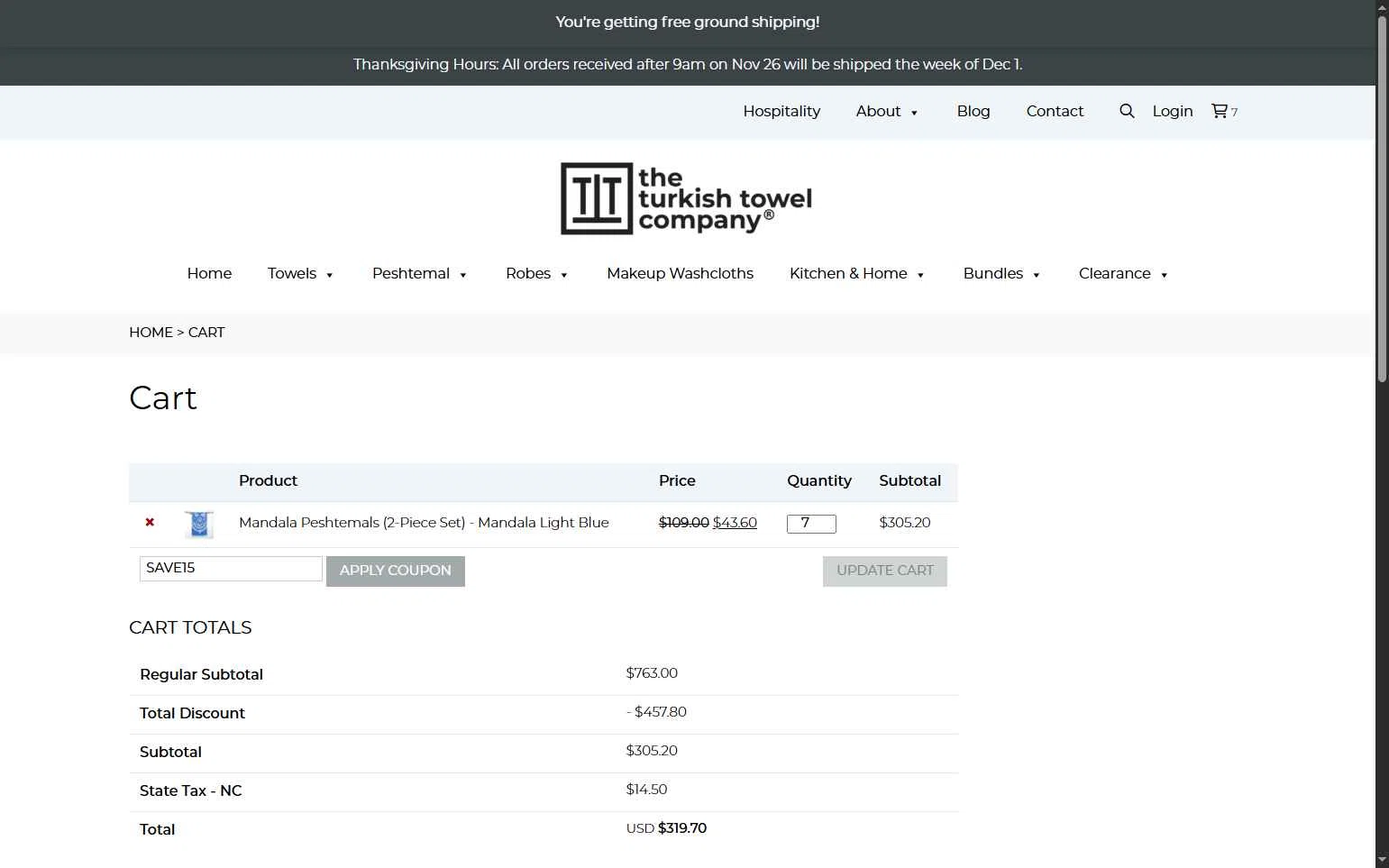Click the item subtotal $305.20 in product row
The width and height of the screenshot is (1389, 868).
905,522
